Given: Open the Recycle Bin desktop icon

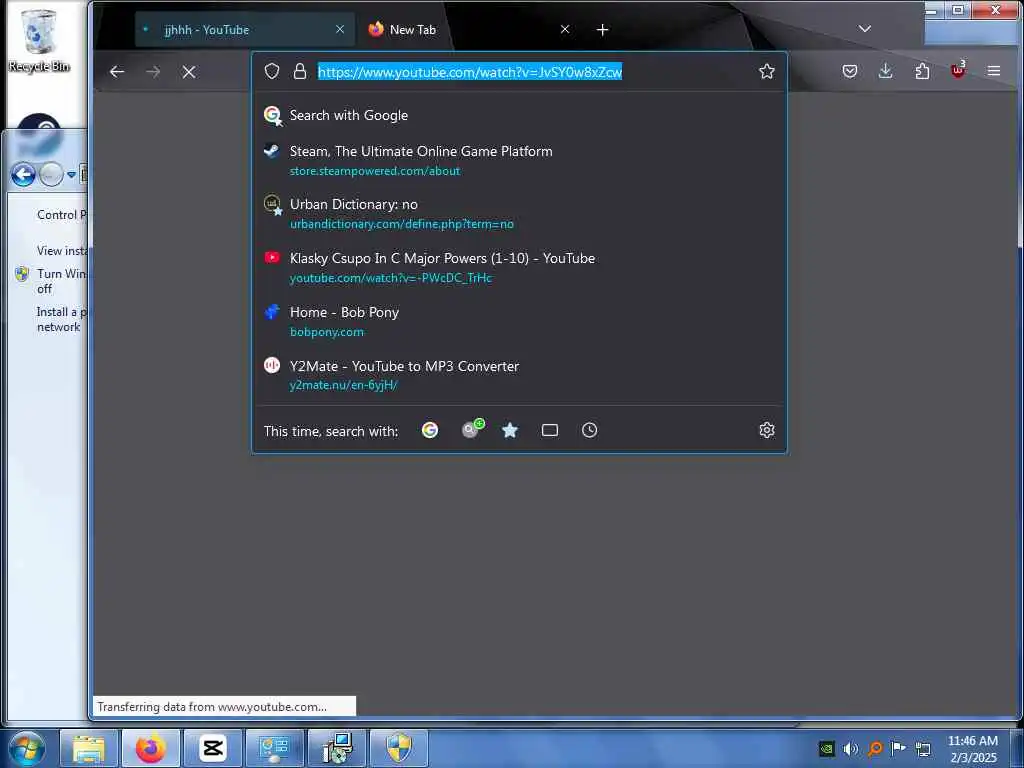Looking at the screenshot, I should [x=39, y=39].
